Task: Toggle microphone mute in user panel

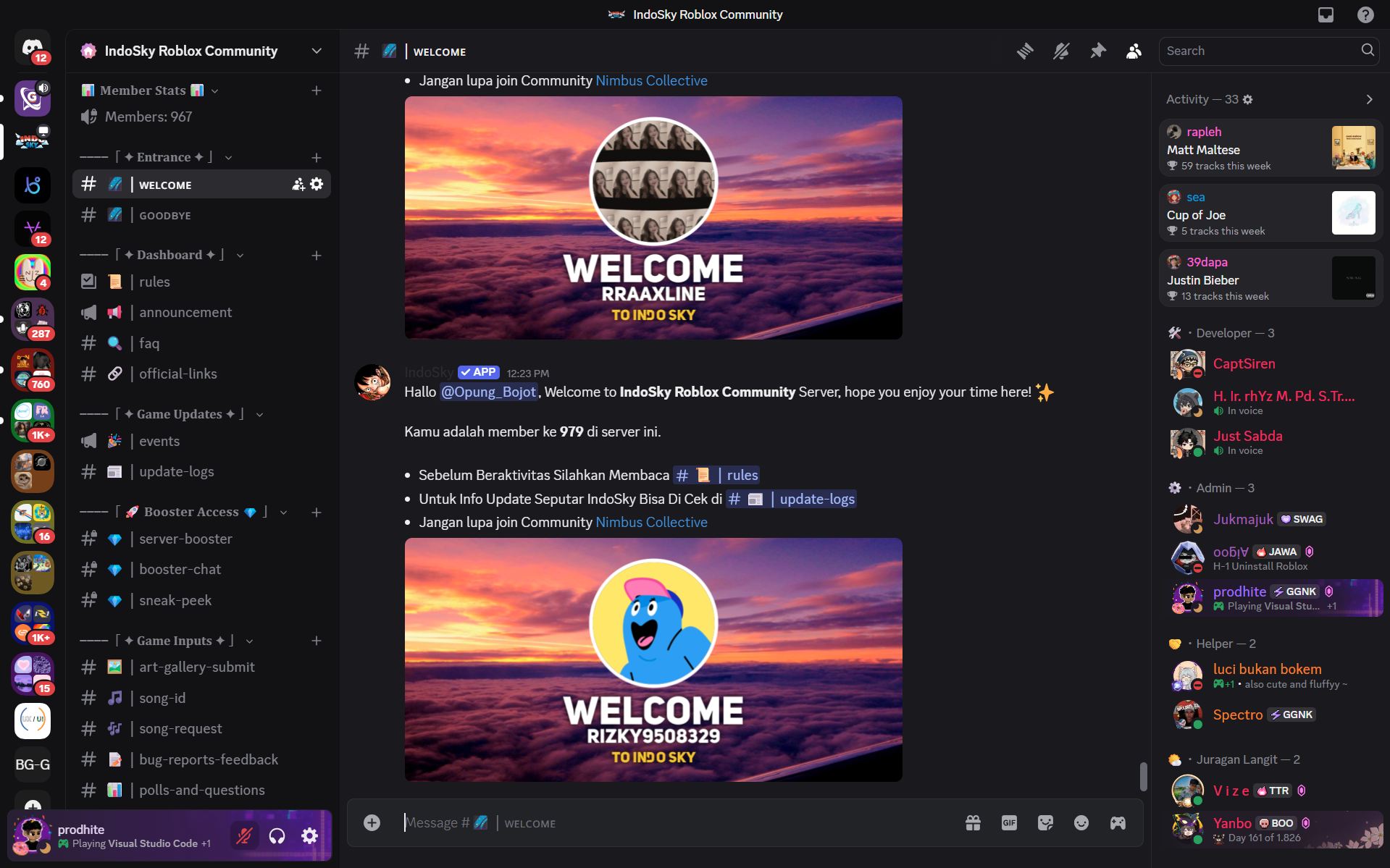Action: point(244,836)
